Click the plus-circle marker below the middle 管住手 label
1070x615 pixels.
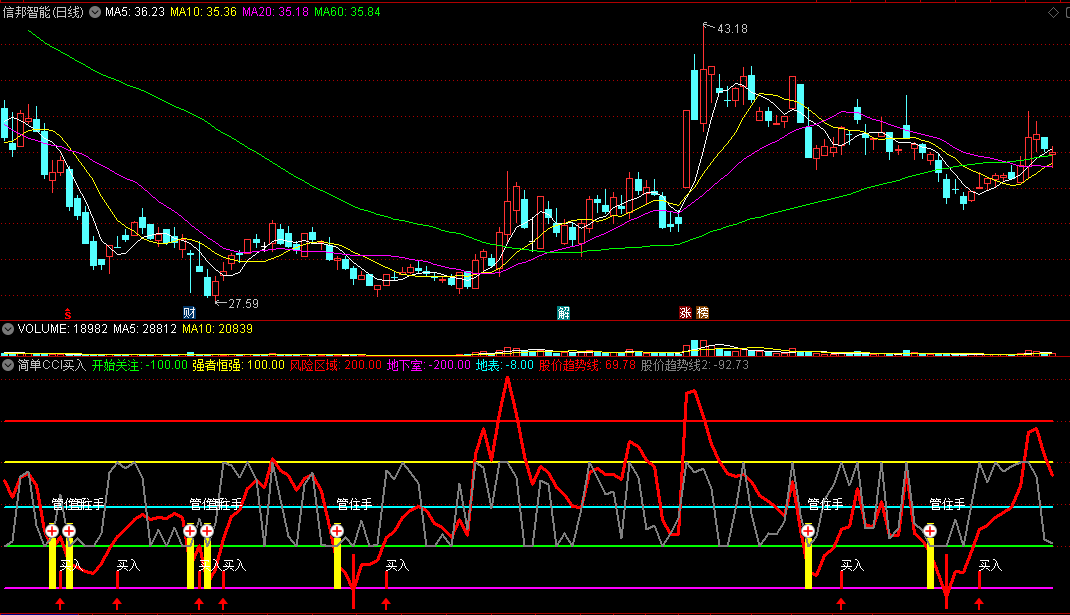pyautogui.click(x=337, y=530)
